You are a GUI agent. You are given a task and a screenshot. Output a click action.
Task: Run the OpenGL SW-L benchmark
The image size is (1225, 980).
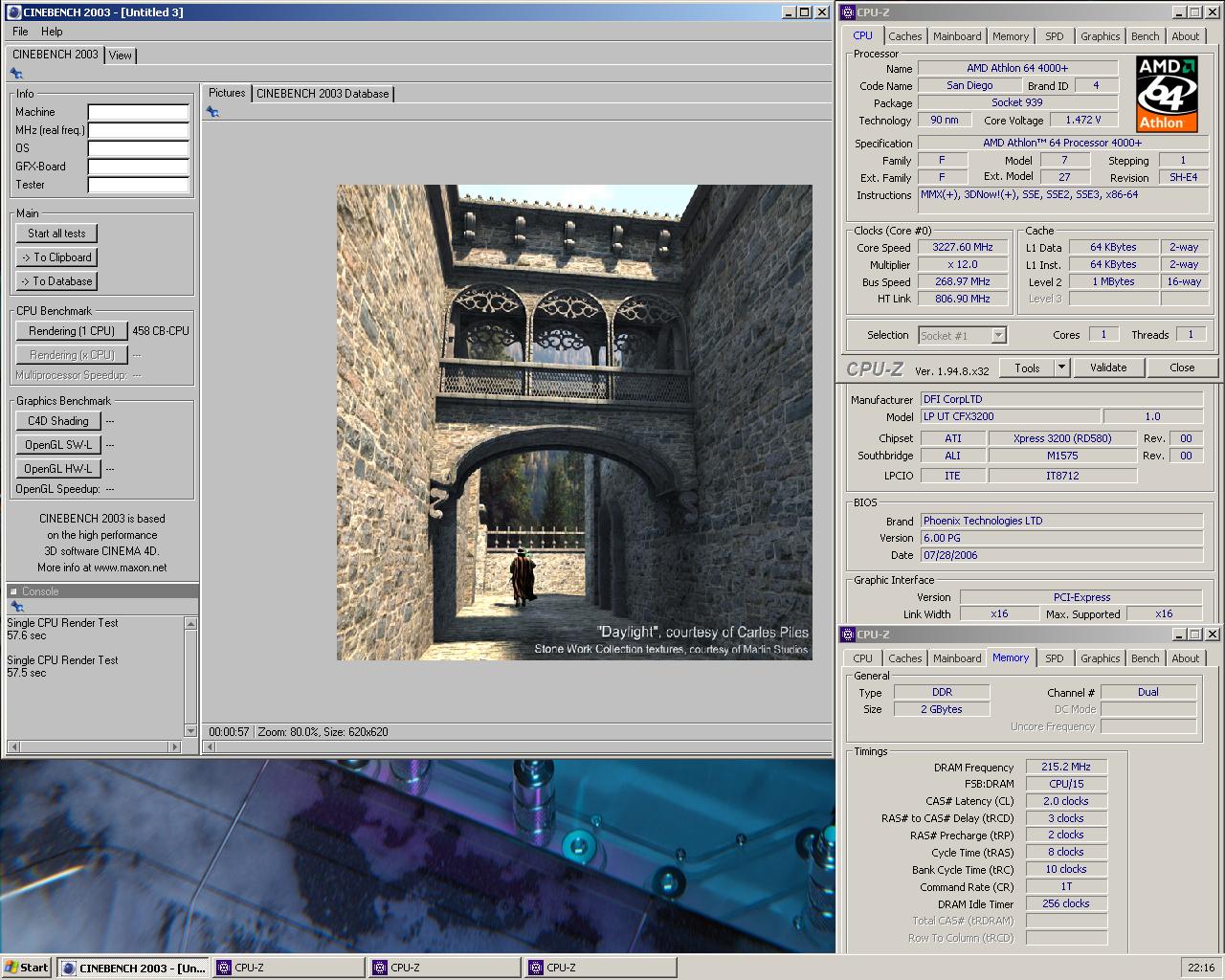57,445
